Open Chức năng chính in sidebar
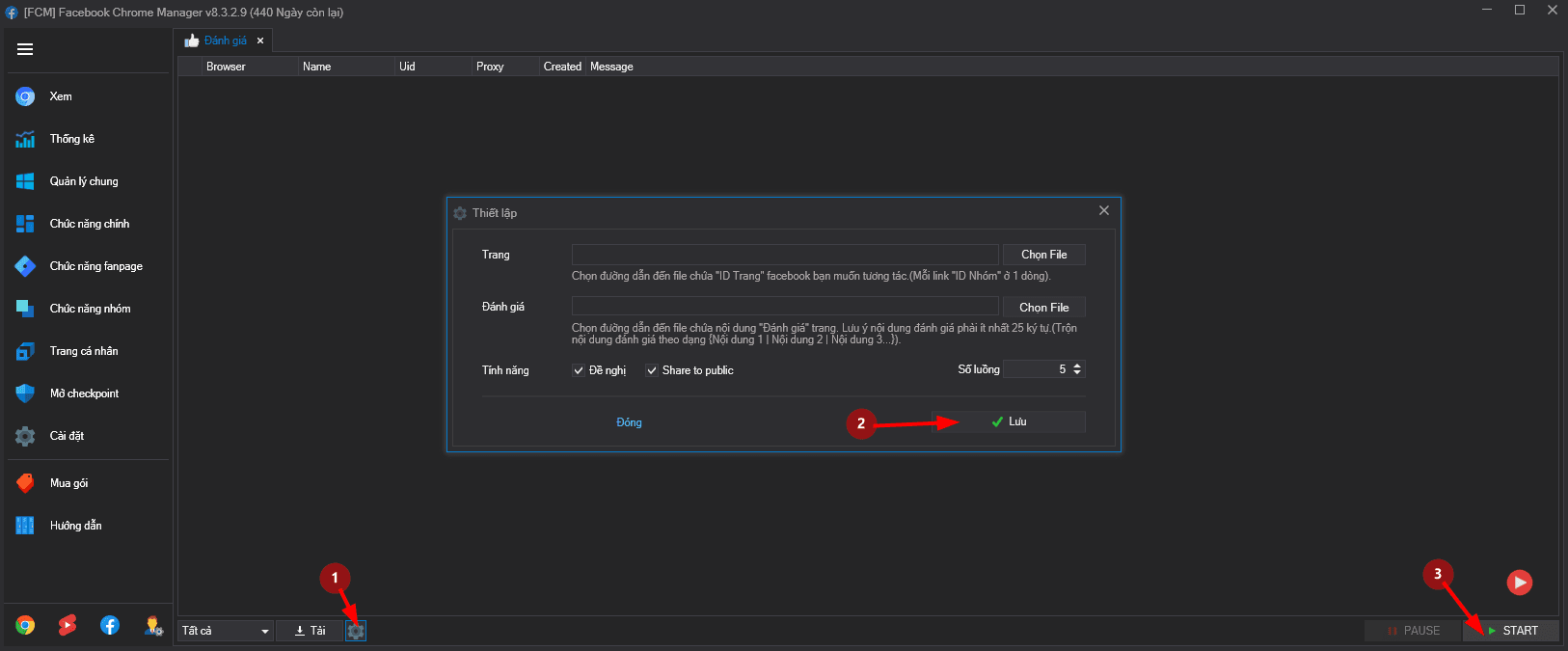1568x651 pixels. (x=88, y=224)
